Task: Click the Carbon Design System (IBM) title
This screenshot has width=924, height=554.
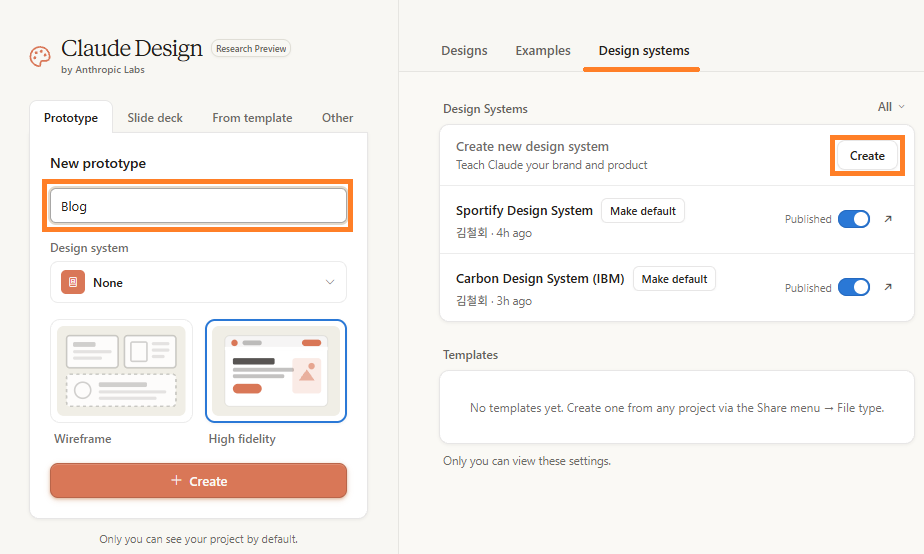Action: coord(540,278)
